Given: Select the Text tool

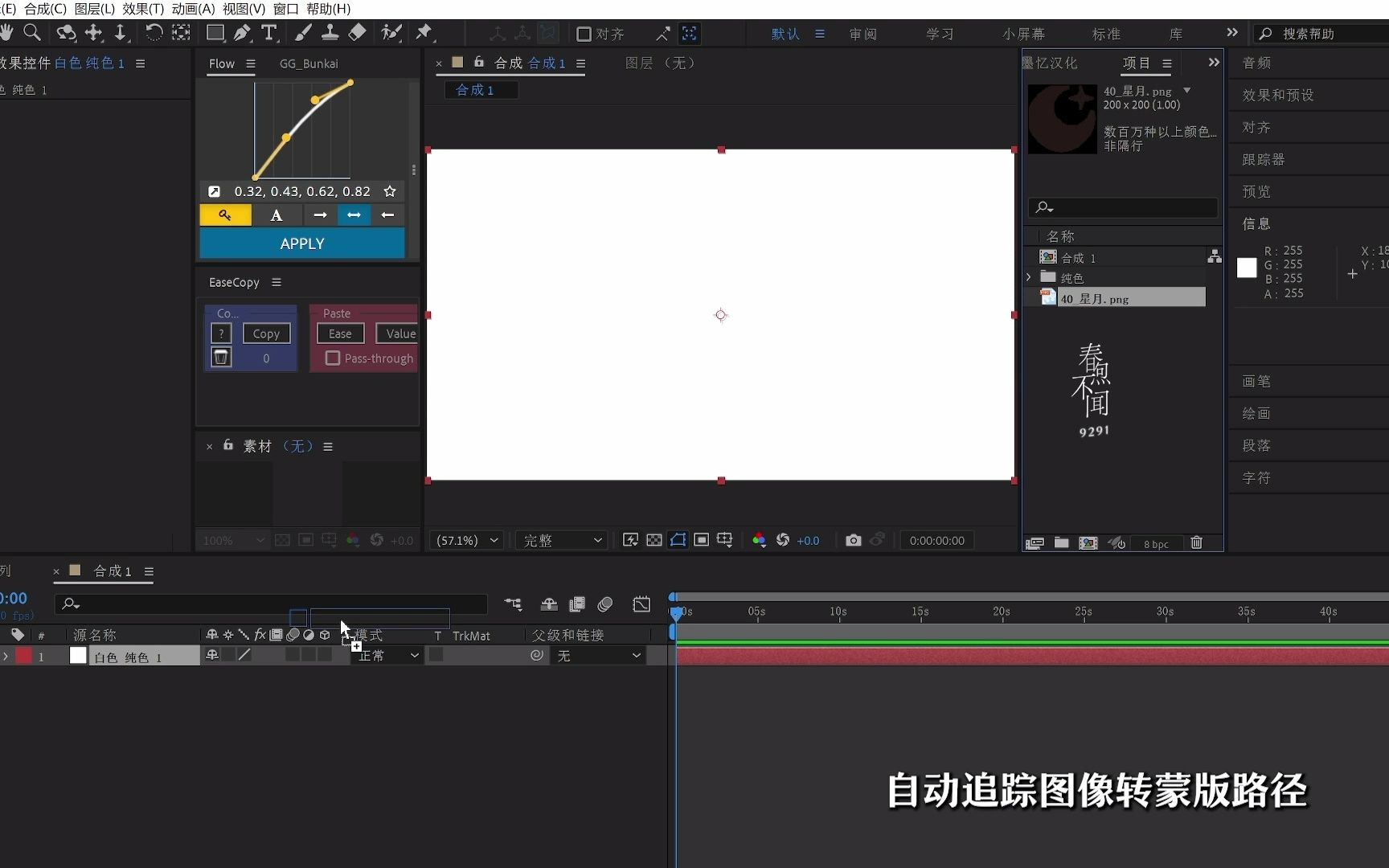Looking at the screenshot, I should coord(270,33).
